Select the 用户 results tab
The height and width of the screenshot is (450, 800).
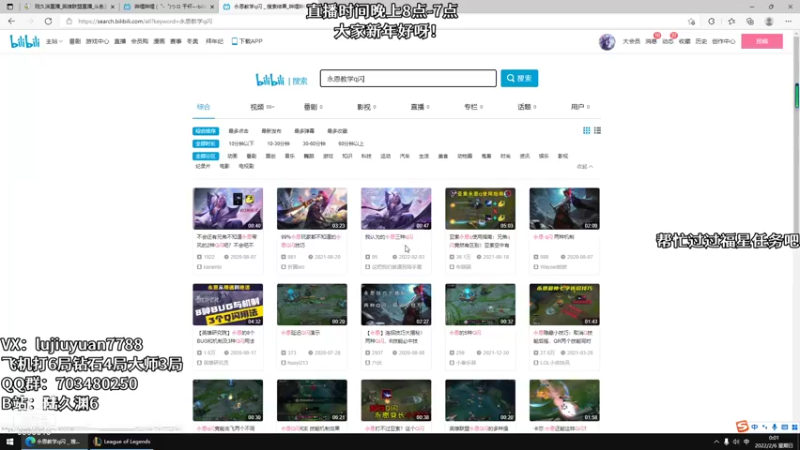580,107
